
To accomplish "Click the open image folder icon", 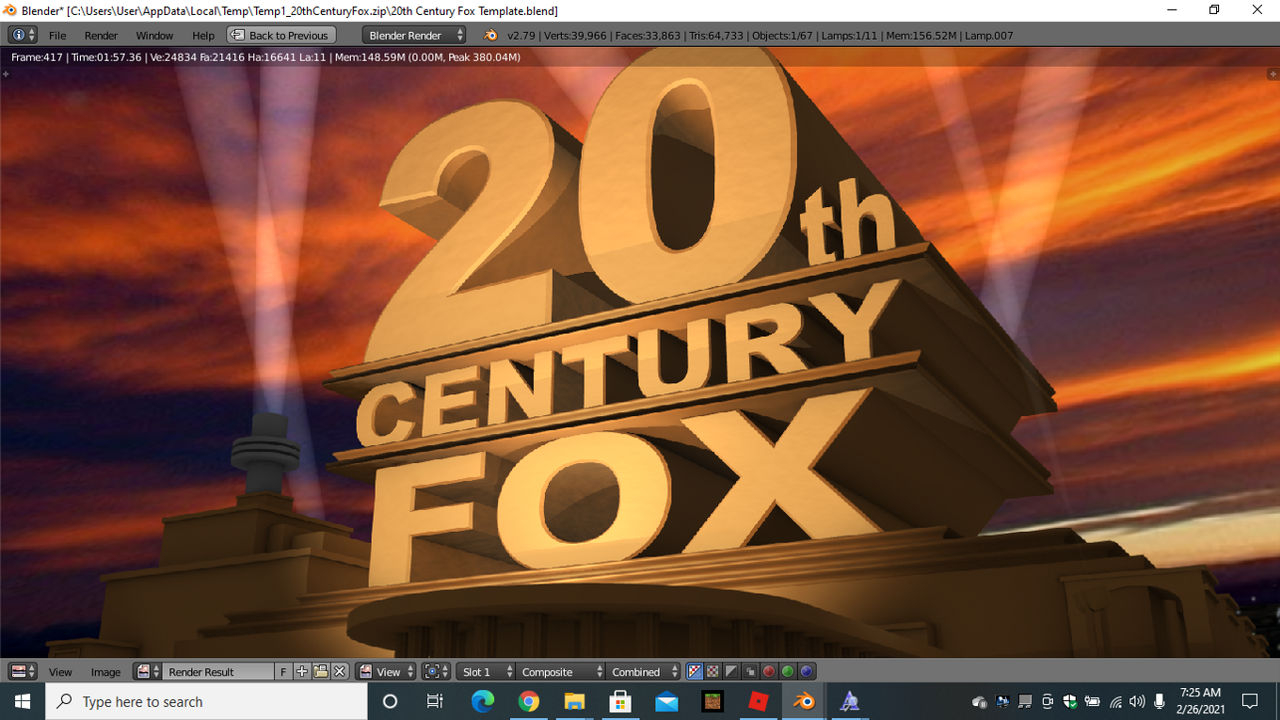I will (x=321, y=672).
